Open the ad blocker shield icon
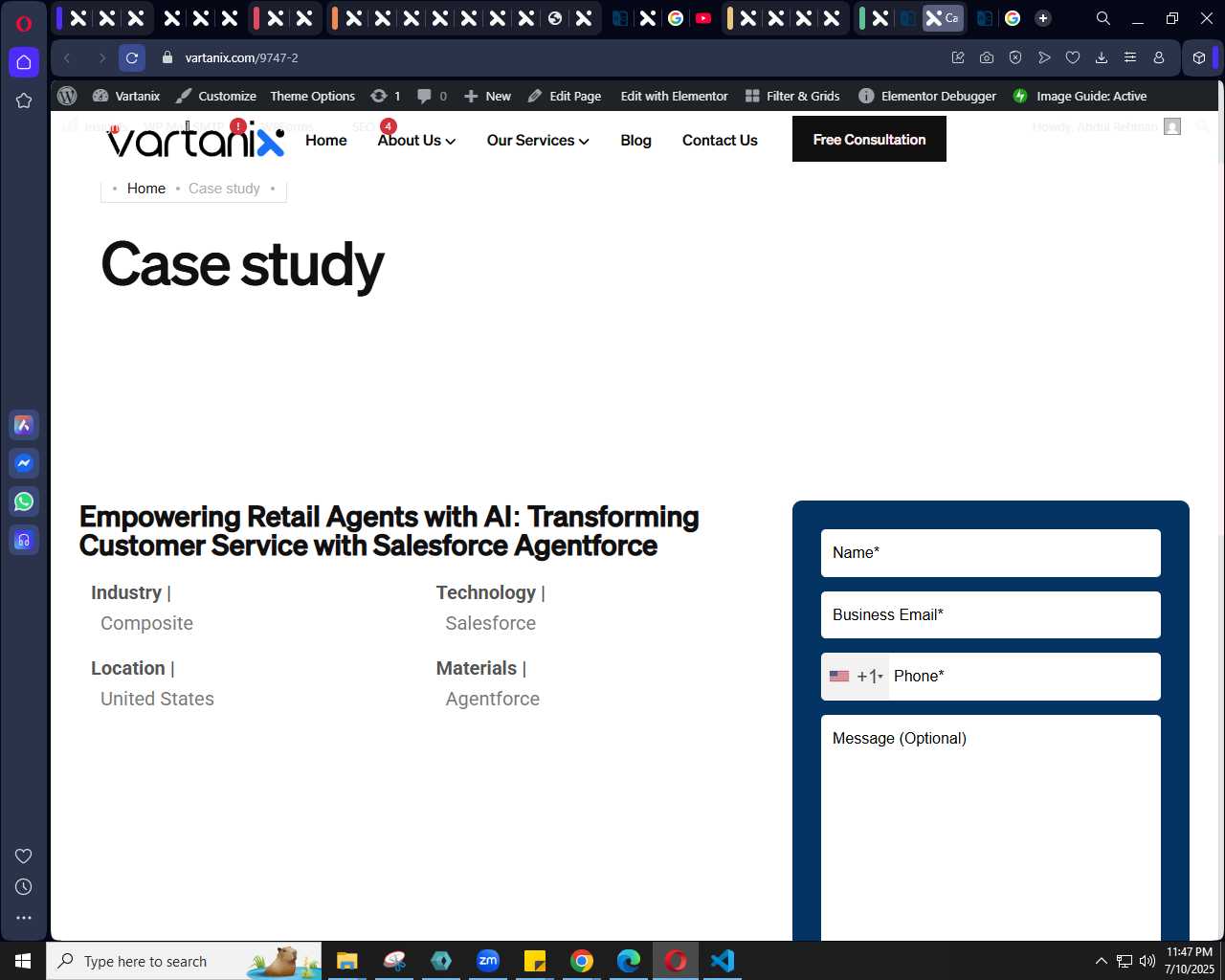Screen dimensions: 1225x980 [1015, 57]
